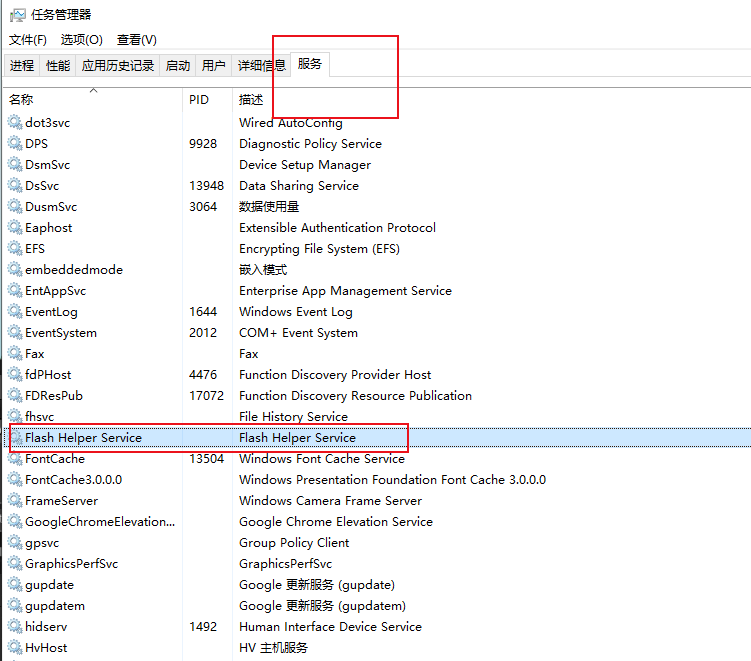Click the gear icon beside HvHost

(15, 648)
